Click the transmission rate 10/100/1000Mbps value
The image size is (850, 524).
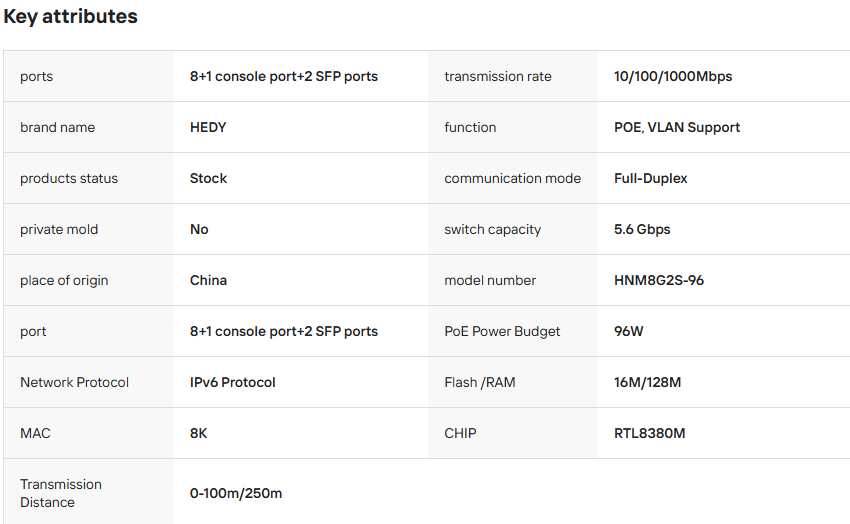[673, 76]
